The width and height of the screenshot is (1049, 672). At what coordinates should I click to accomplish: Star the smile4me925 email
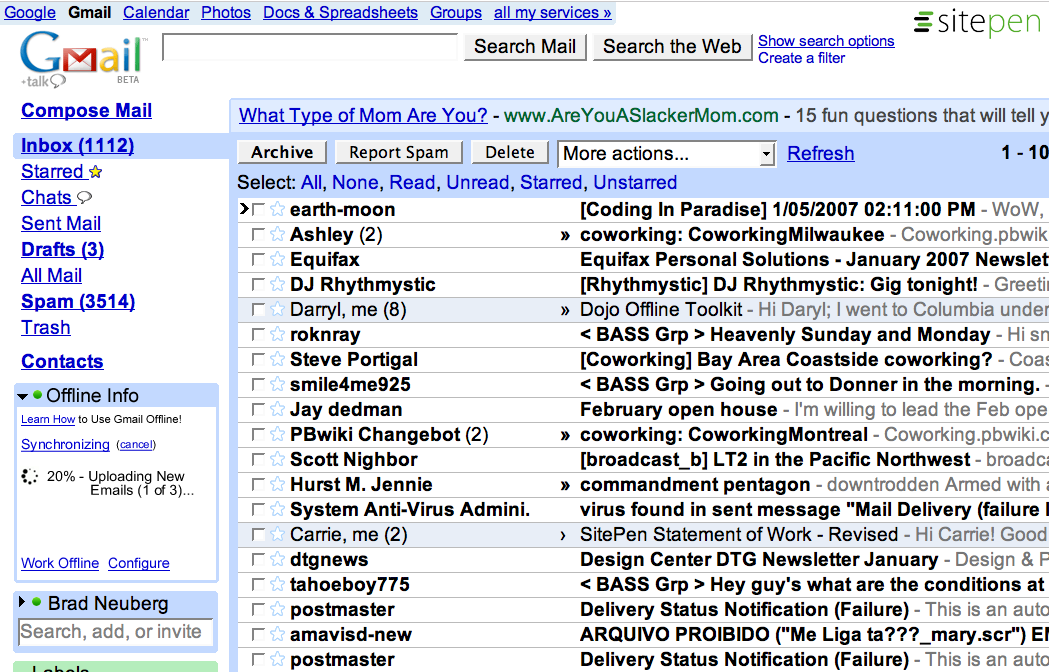(x=278, y=384)
